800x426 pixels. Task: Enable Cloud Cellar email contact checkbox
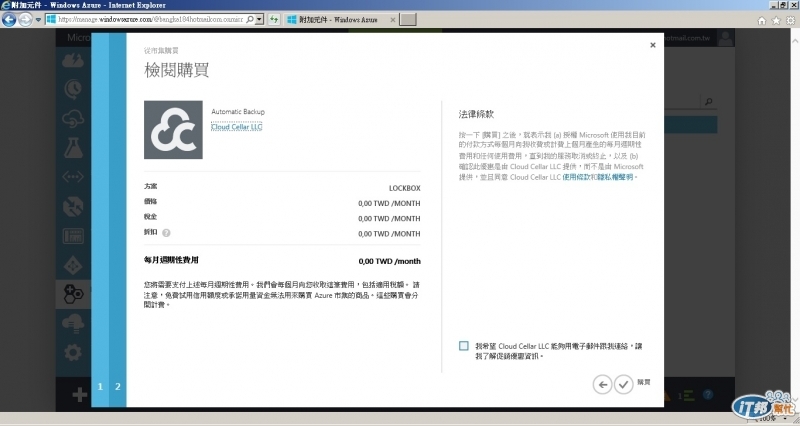463,346
